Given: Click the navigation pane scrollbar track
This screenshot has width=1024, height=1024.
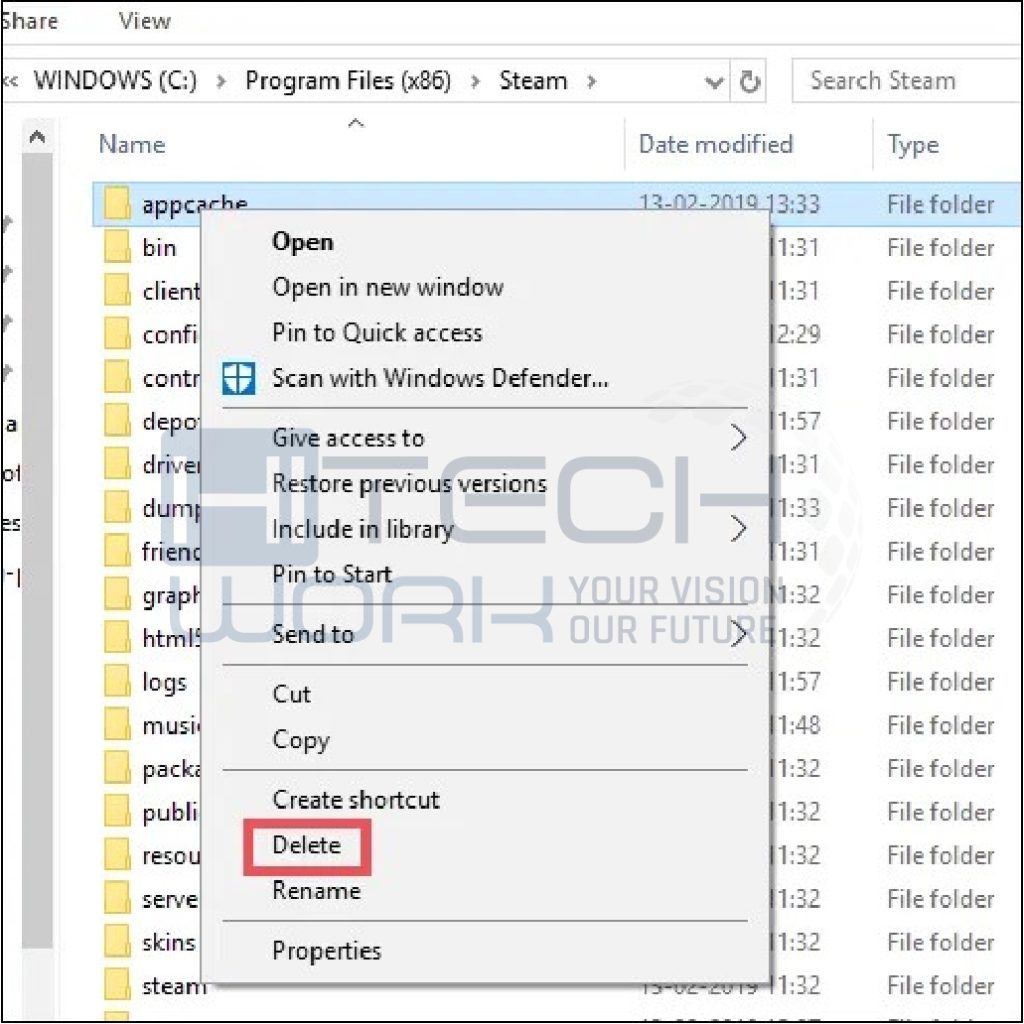Looking at the screenshot, I should point(37,549).
